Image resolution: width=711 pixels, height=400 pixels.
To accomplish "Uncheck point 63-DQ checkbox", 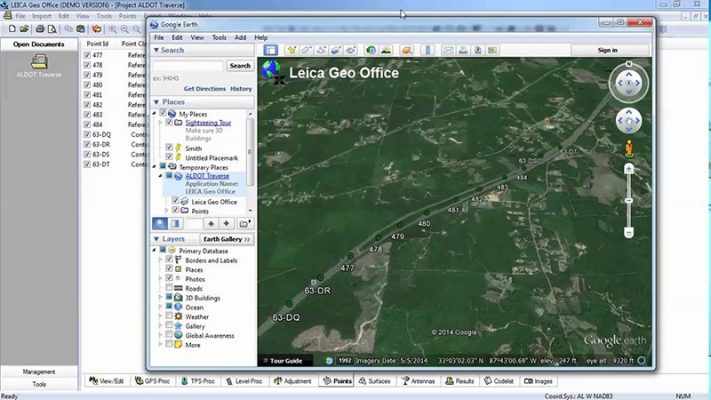I will point(87,135).
